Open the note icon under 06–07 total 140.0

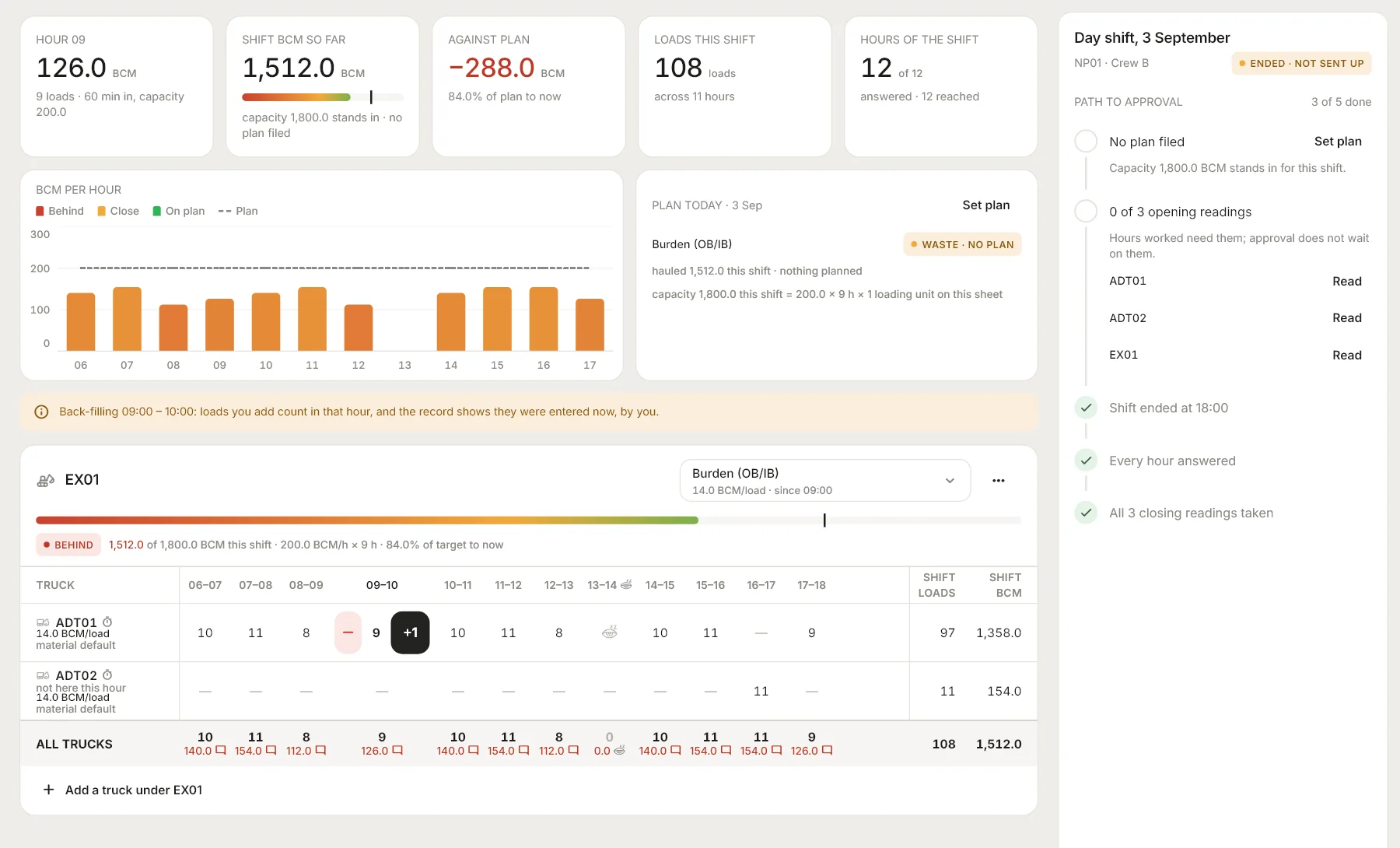pyautogui.click(x=221, y=751)
